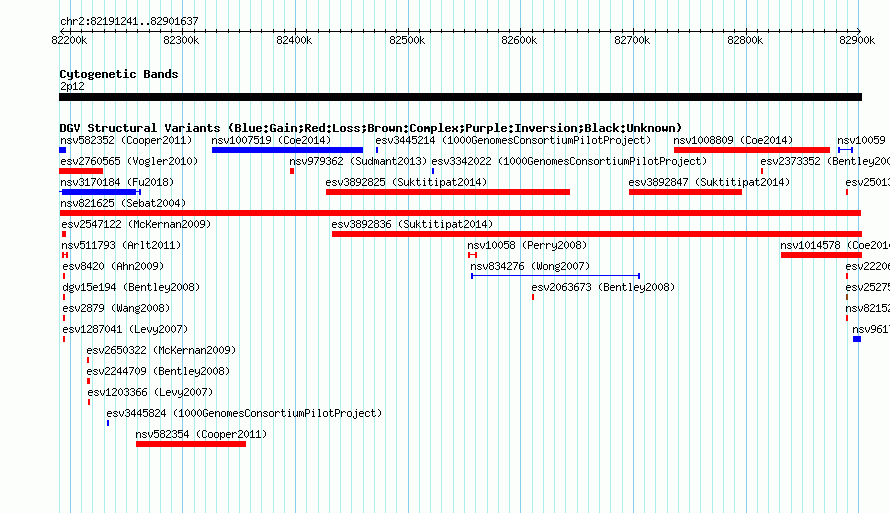Click esv3445214 (1000GenomesConsortiumPilotProject) label
Screen dimensions: 890x513
513,140
